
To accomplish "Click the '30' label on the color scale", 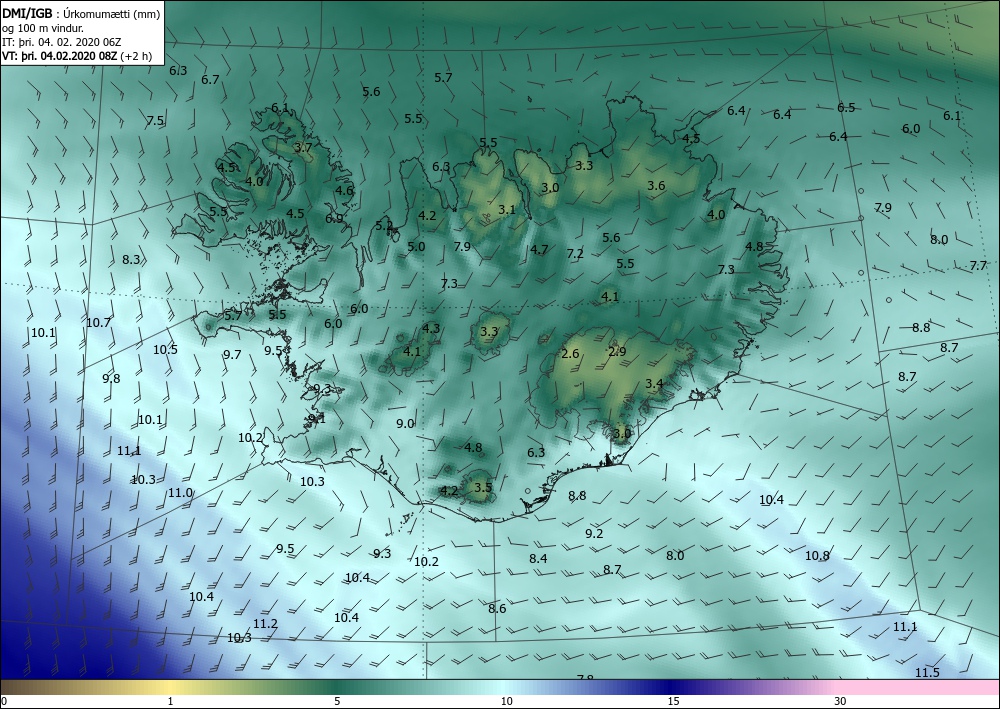I will (841, 702).
